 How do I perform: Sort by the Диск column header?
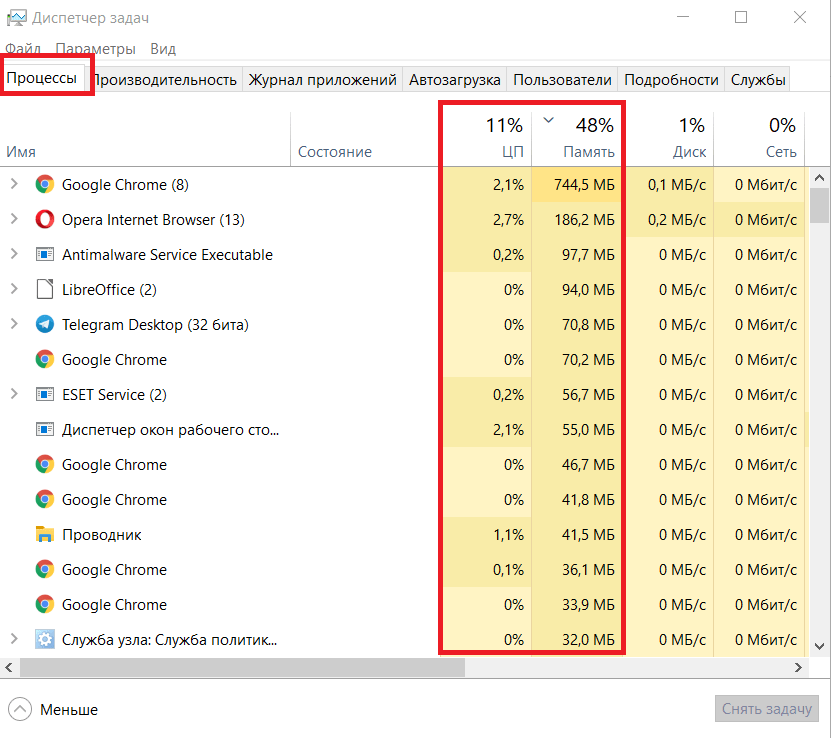pyautogui.click(x=669, y=139)
